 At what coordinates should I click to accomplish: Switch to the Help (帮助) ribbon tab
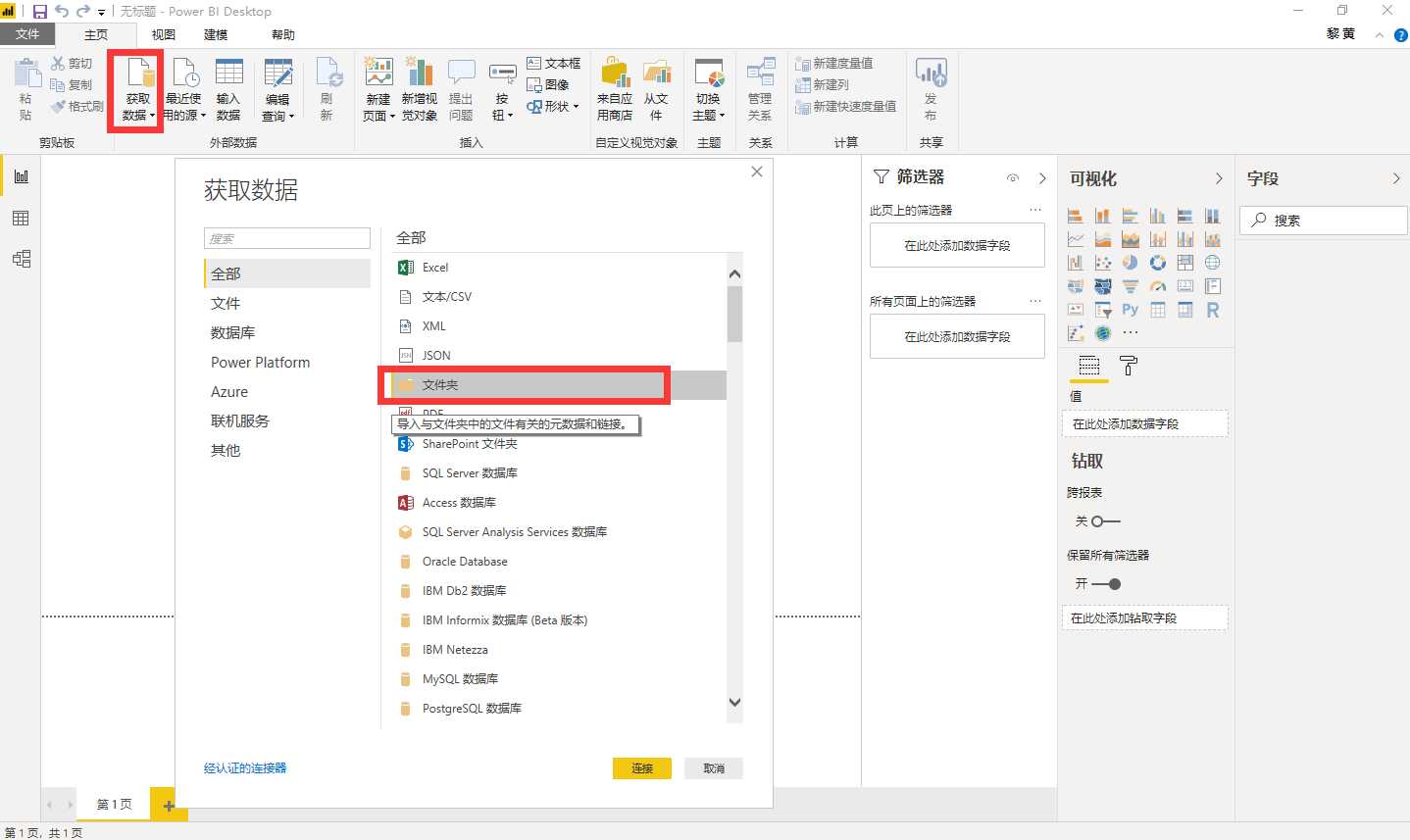[283, 34]
